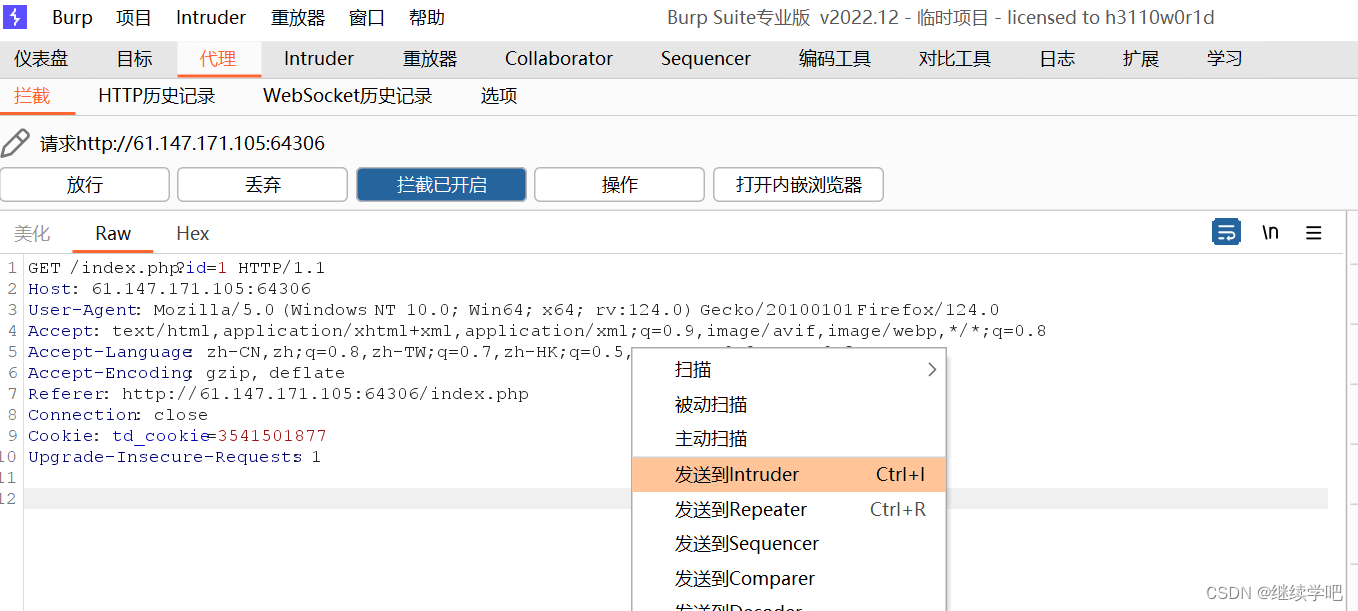Click the GET /index.php?id=1 request line
Screen dimensions: 1358x611
[x=176, y=268]
